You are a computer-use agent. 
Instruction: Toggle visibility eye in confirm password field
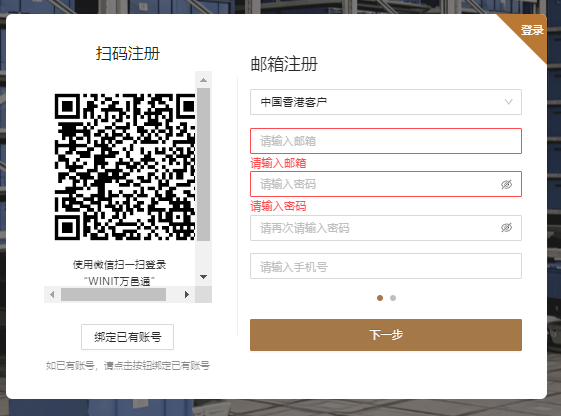tap(506, 227)
